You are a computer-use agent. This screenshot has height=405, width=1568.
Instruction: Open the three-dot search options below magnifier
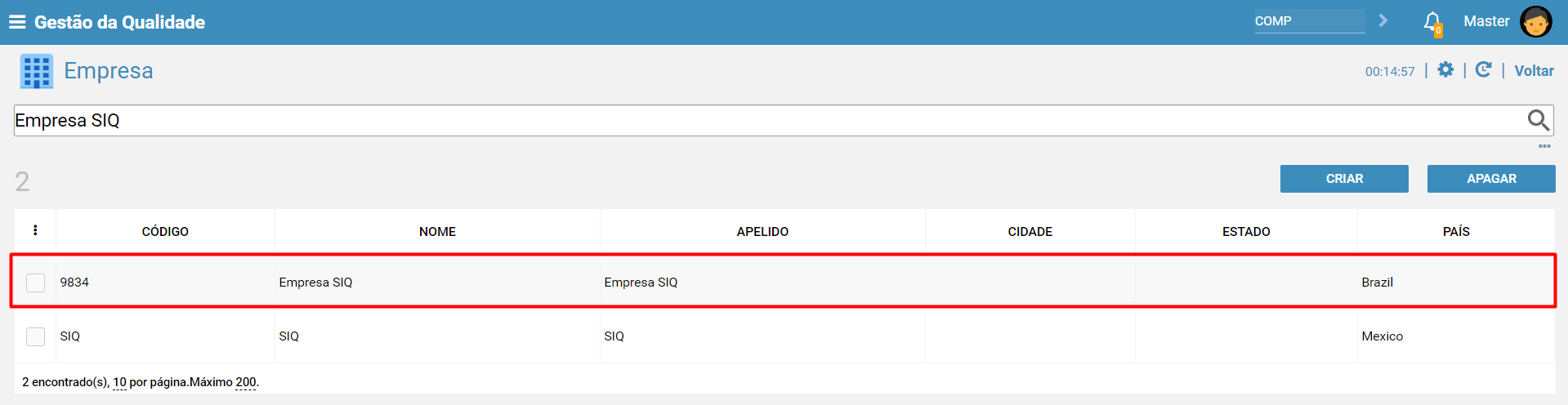coord(1544,146)
